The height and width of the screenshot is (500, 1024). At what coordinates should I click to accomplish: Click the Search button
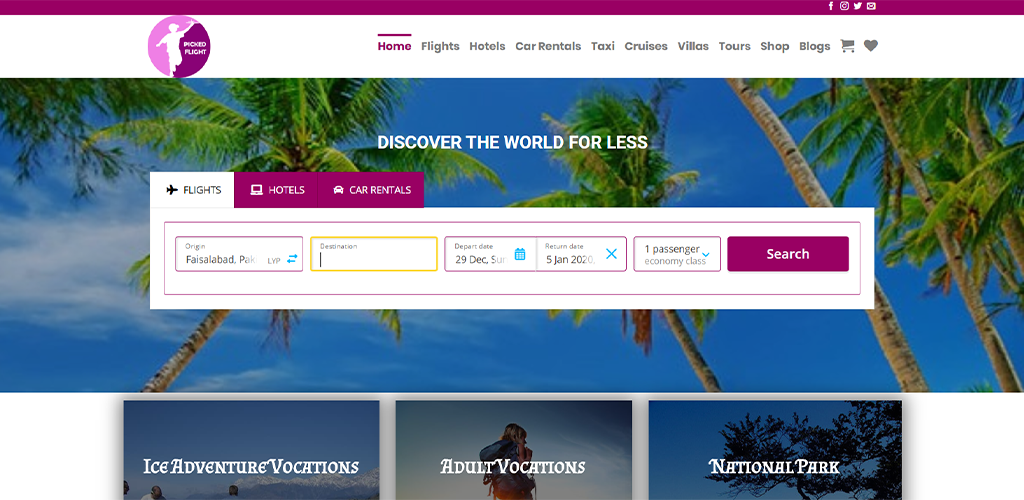point(788,254)
